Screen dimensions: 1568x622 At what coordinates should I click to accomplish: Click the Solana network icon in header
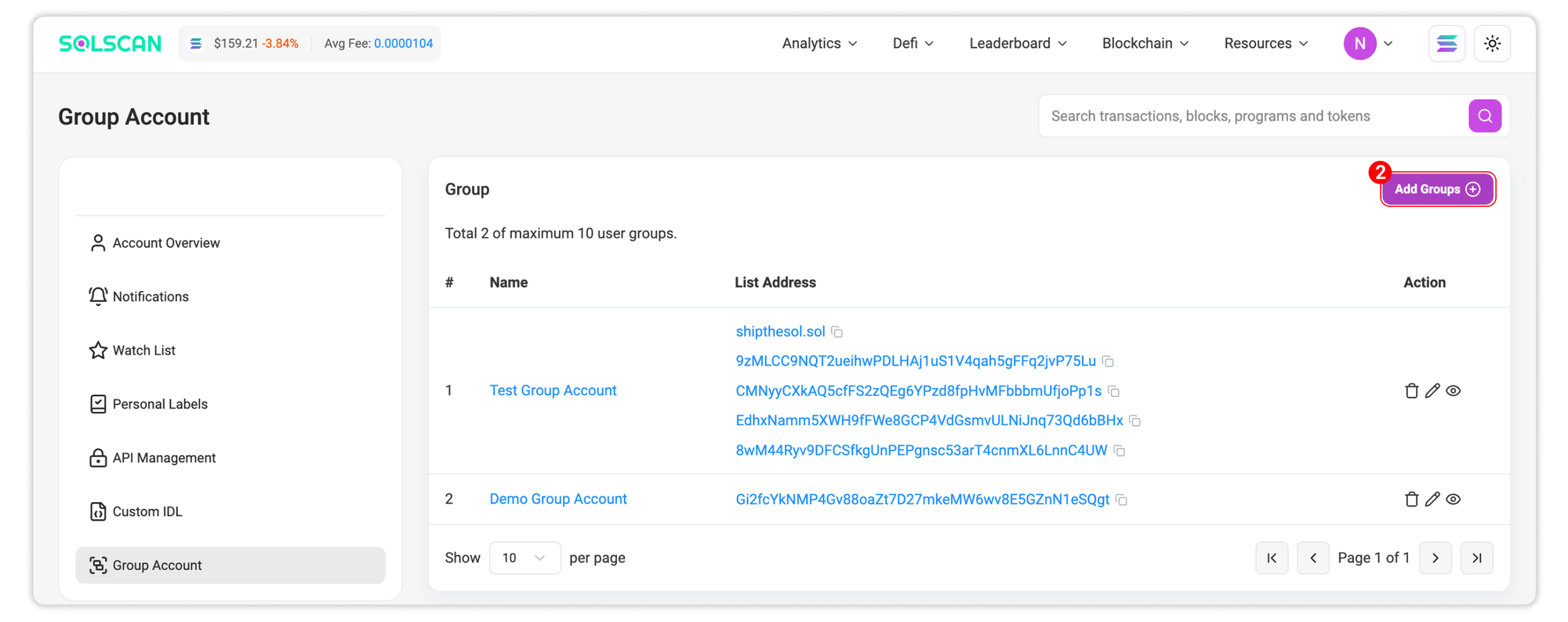(x=1446, y=44)
